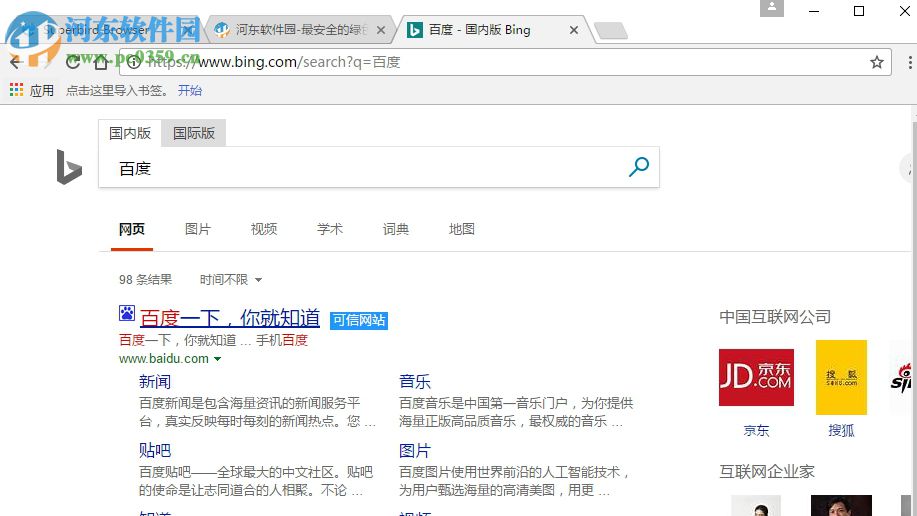Viewport: 917px width, 516px height.
Task: Open the browser three-dot menu
Action: 910,62
